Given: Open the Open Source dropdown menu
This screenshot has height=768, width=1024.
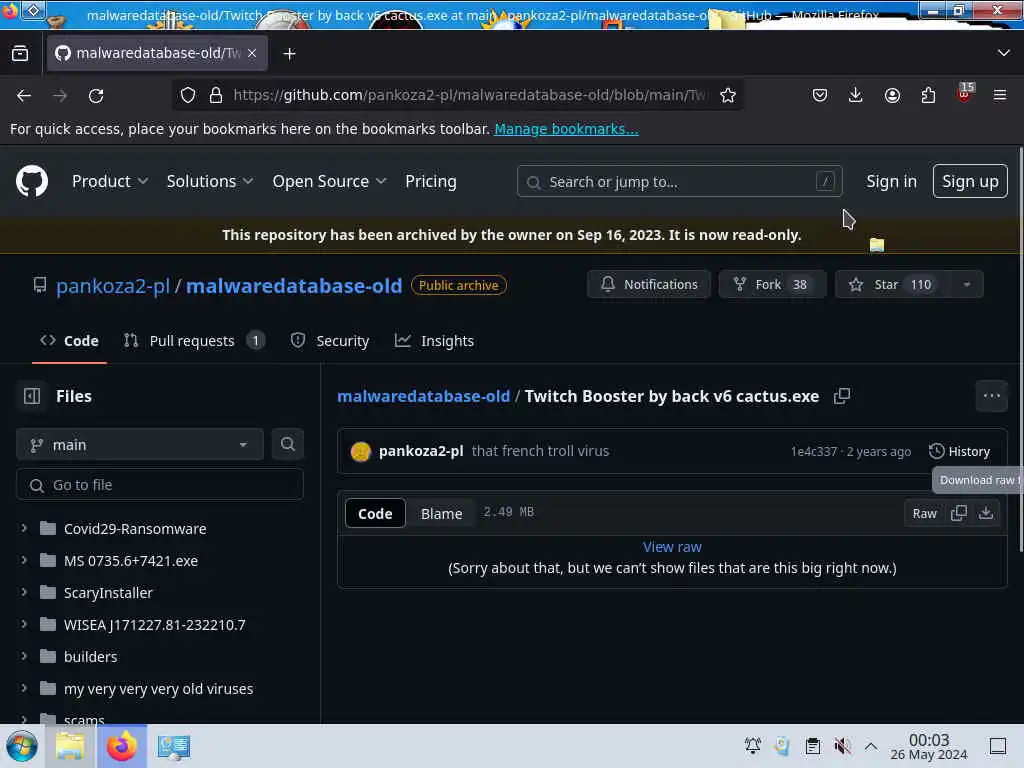Looking at the screenshot, I should click(329, 182).
